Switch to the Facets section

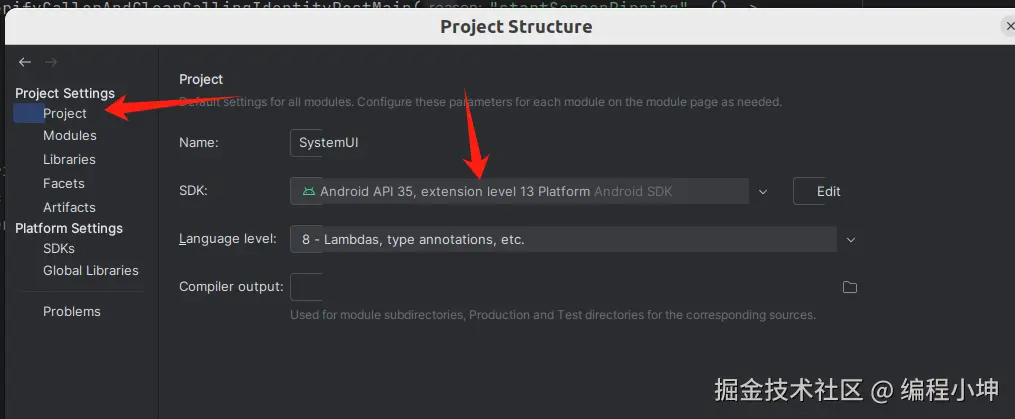click(64, 183)
